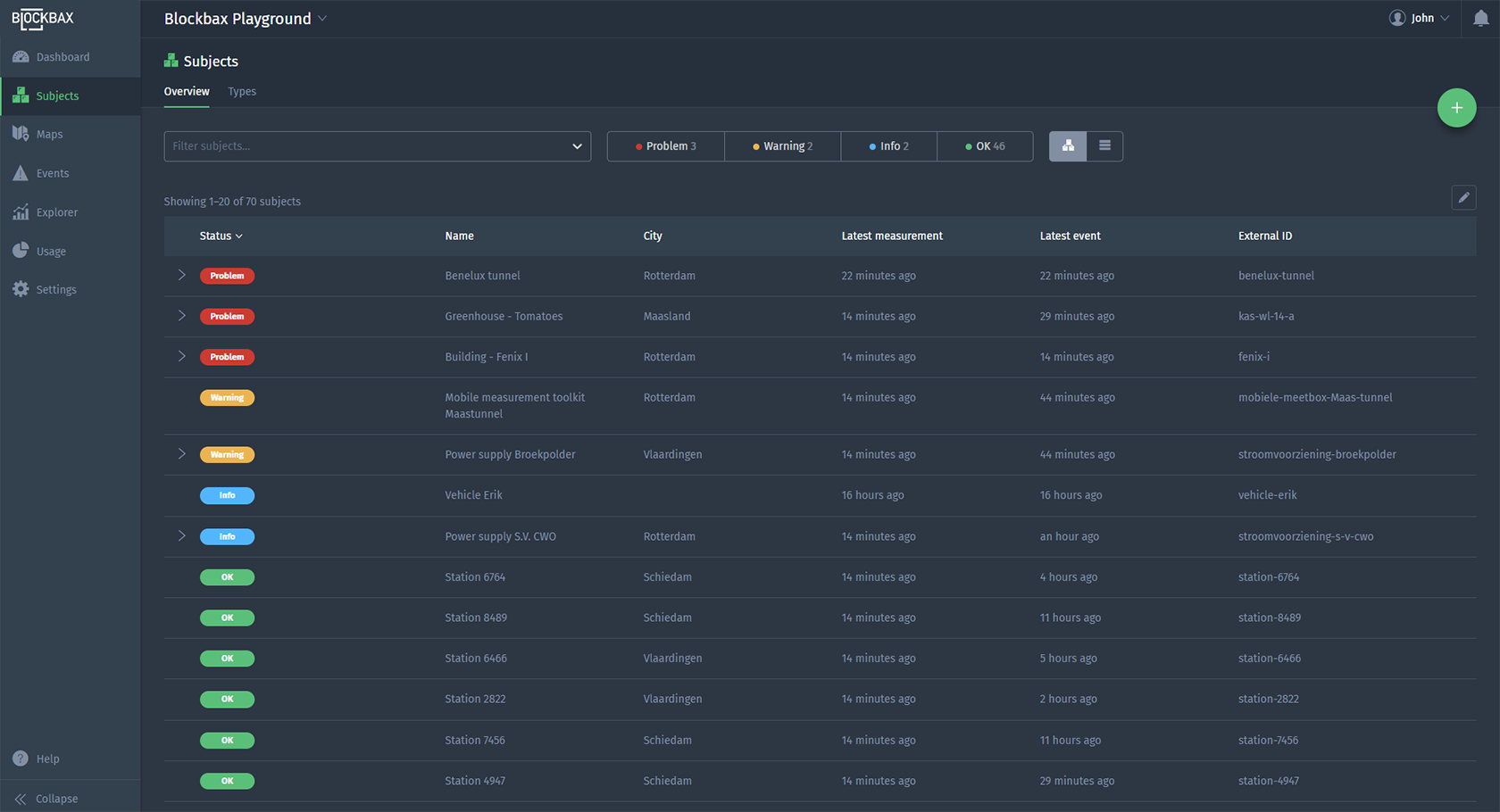This screenshot has height=812, width=1500.
Task: Sort by the Status column header
Action: click(221, 236)
